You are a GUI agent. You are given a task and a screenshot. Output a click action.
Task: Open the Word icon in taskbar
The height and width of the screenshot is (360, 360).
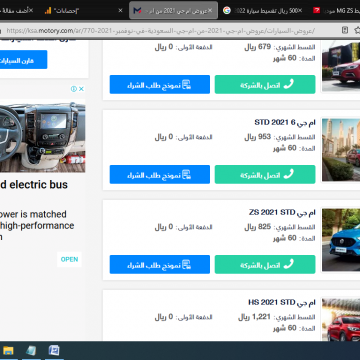click(53, 351)
